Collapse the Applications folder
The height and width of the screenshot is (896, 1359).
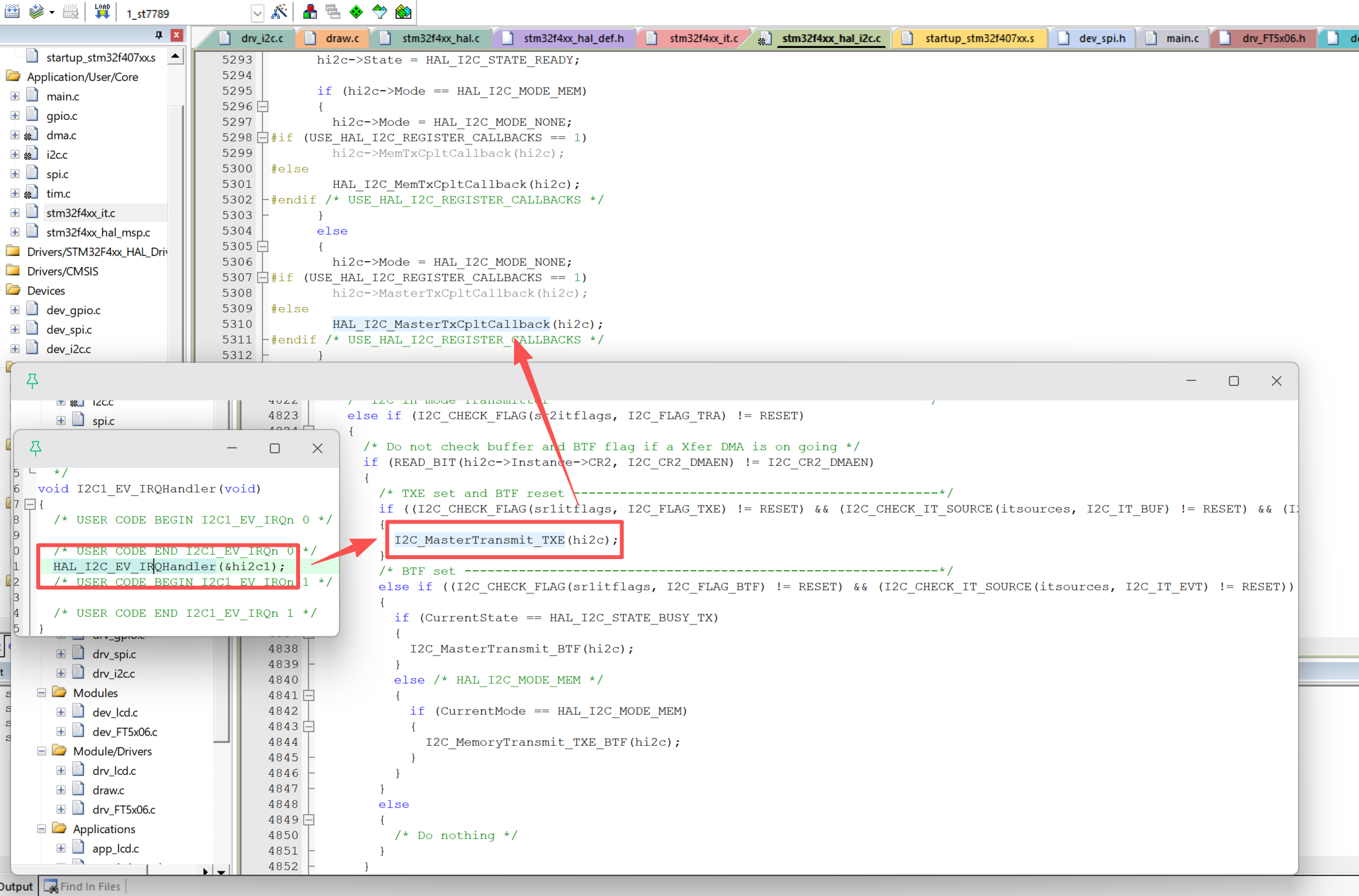pyautogui.click(x=41, y=829)
